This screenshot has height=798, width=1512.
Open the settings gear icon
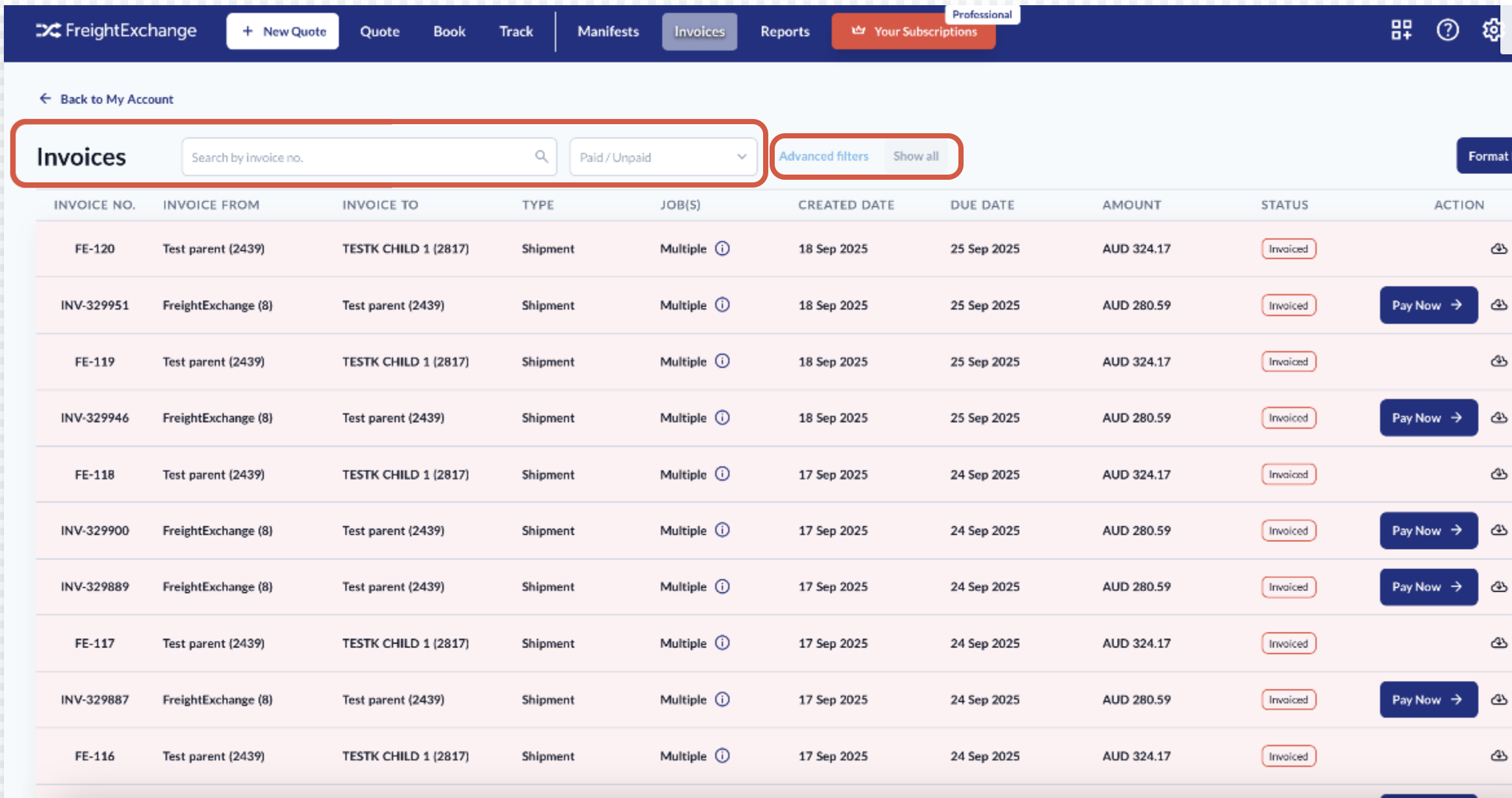[1493, 30]
